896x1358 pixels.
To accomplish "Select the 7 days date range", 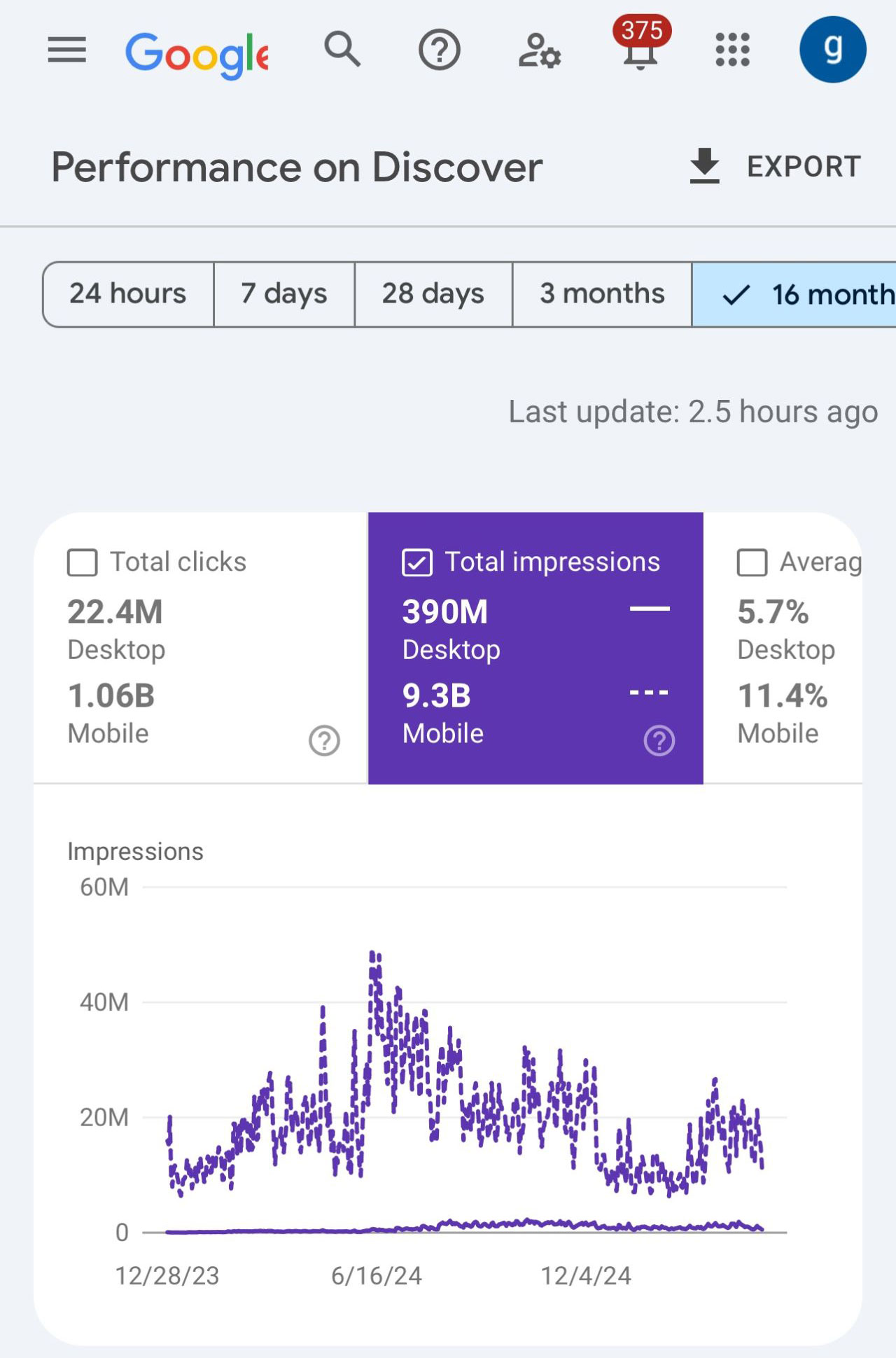I will pos(284,294).
